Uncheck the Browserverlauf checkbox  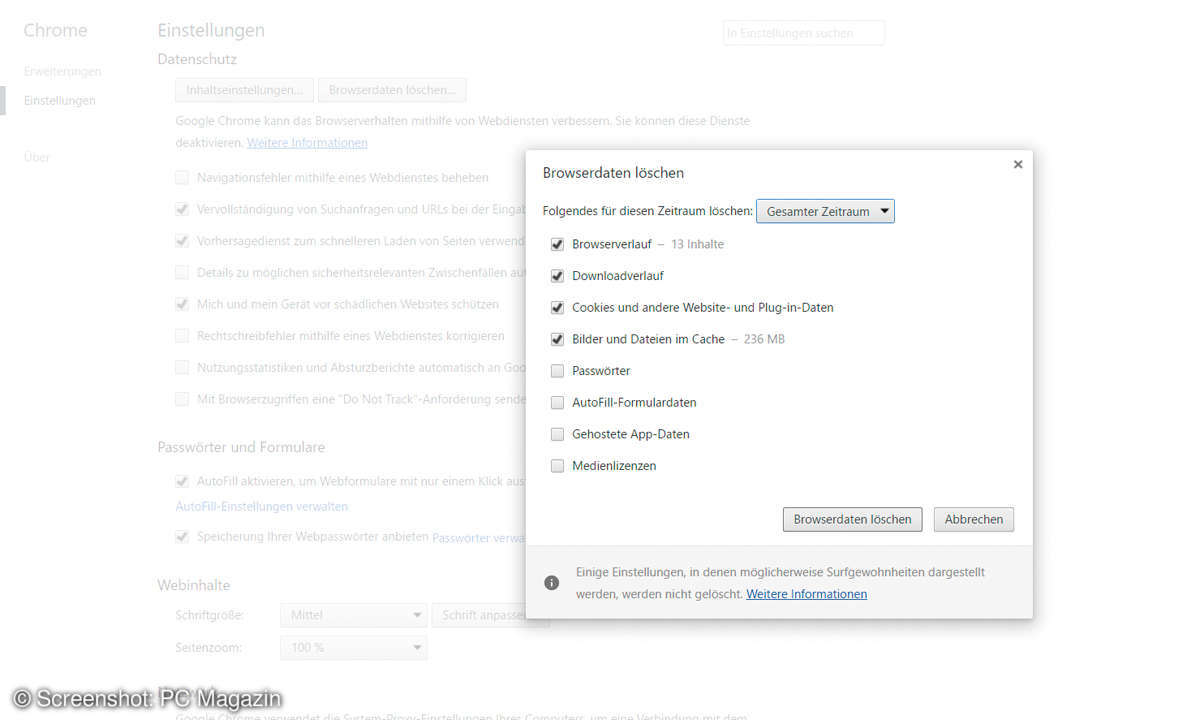558,244
